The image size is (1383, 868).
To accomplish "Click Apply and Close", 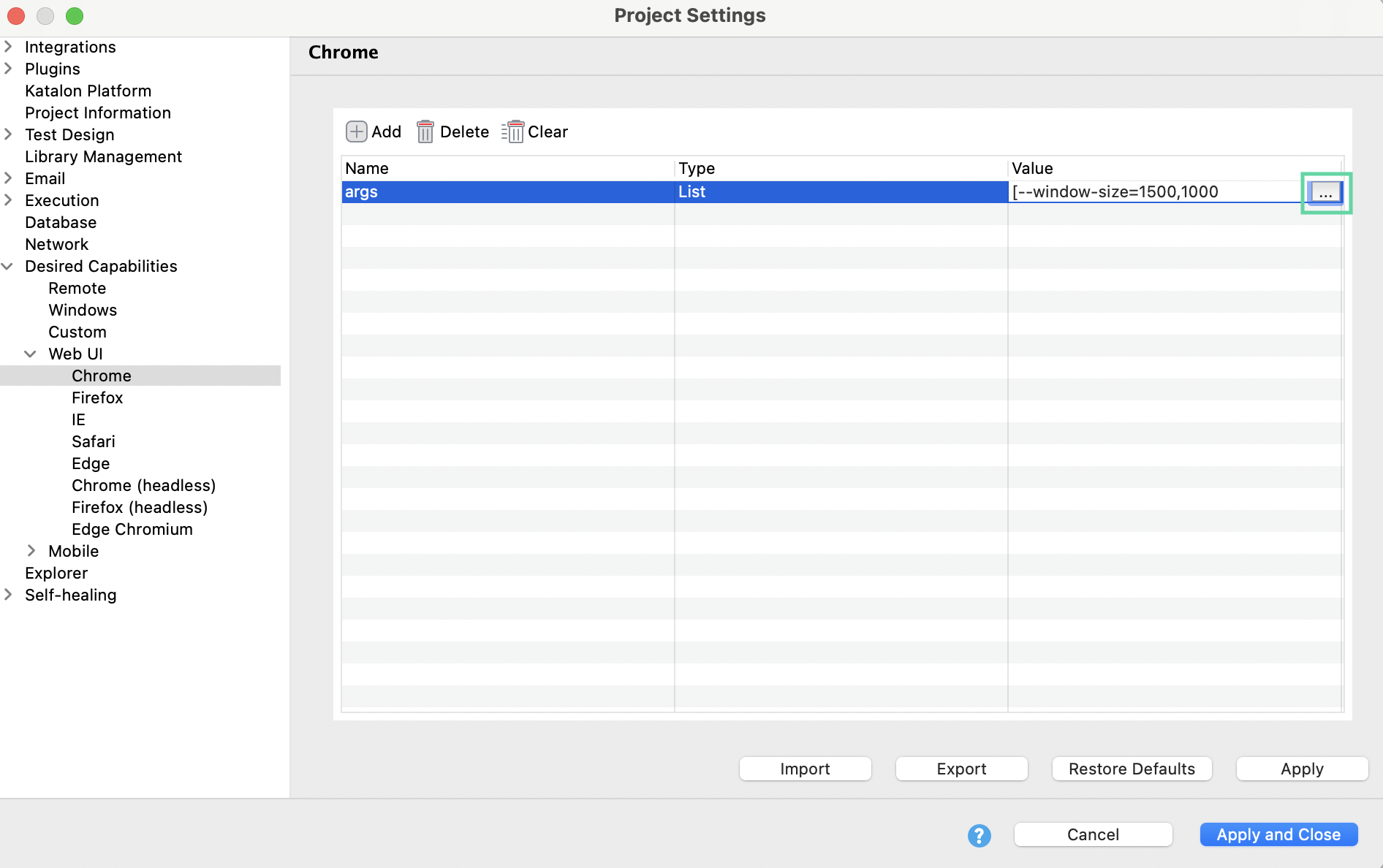I will coord(1278,834).
